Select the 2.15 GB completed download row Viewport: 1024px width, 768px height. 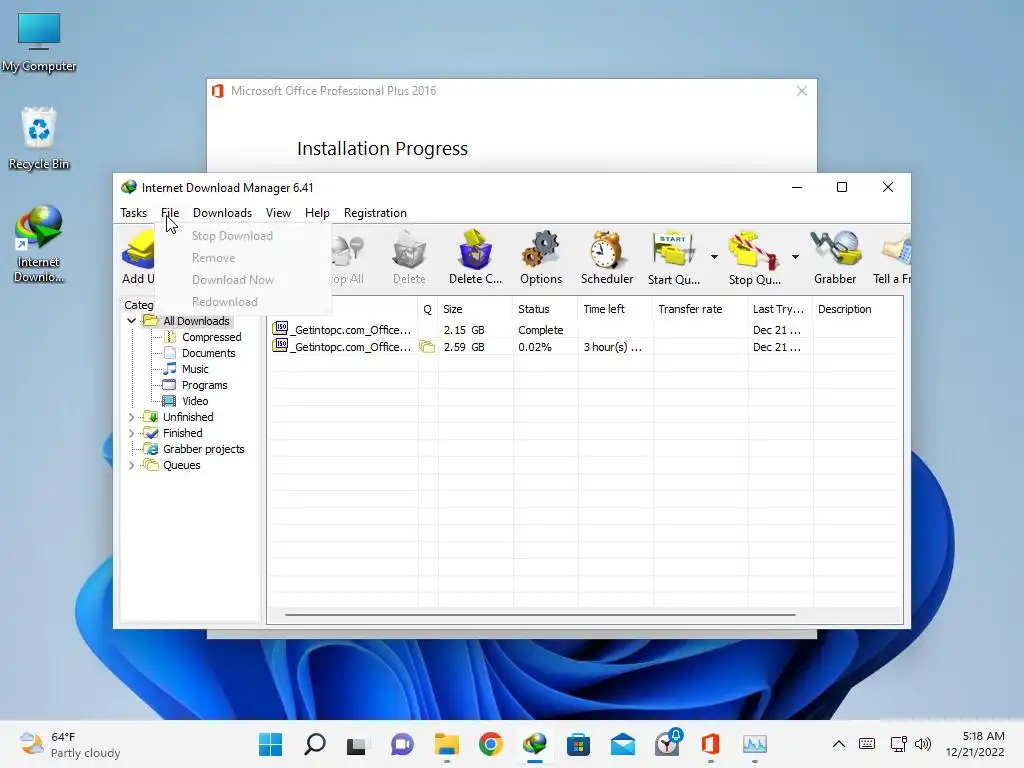[585, 330]
